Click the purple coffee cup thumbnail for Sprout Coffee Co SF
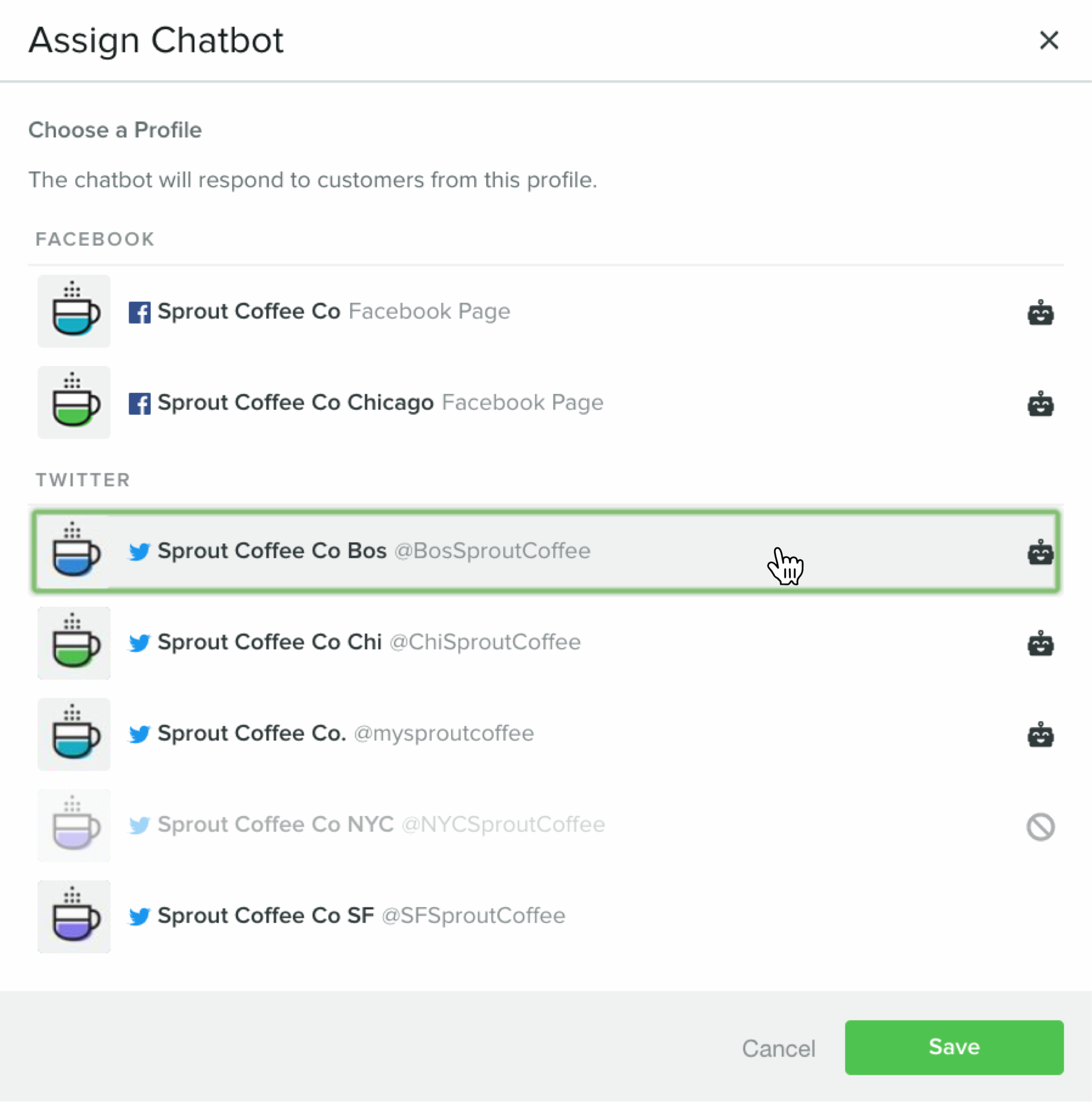 click(x=74, y=916)
